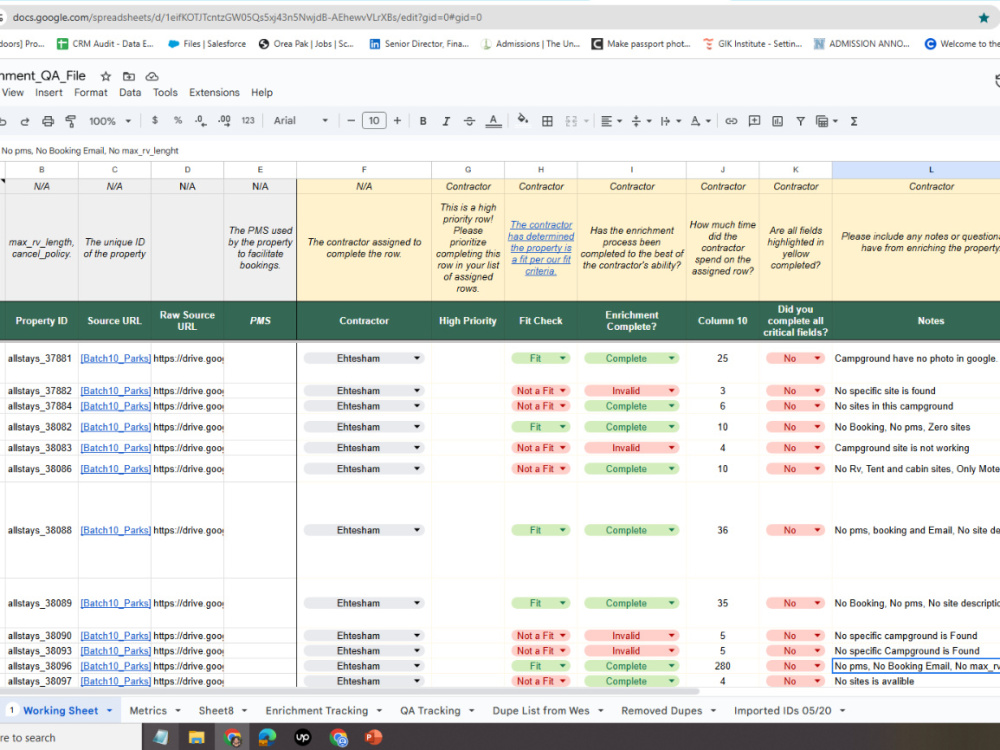Image resolution: width=1000 pixels, height=750 pixels.
Task: Open the borders menu
Action: pyautogui.click(x=547, y=121)
